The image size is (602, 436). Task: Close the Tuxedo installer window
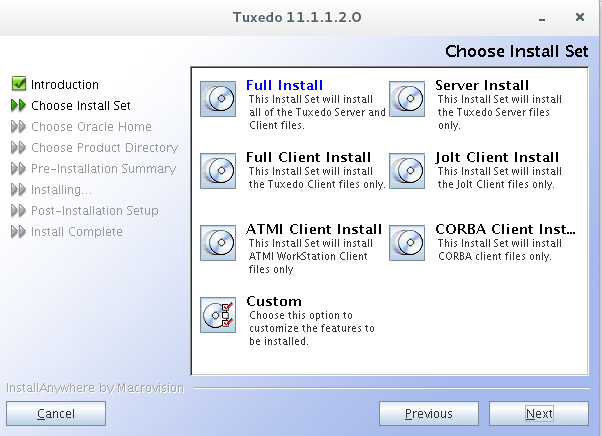(580, 17)
